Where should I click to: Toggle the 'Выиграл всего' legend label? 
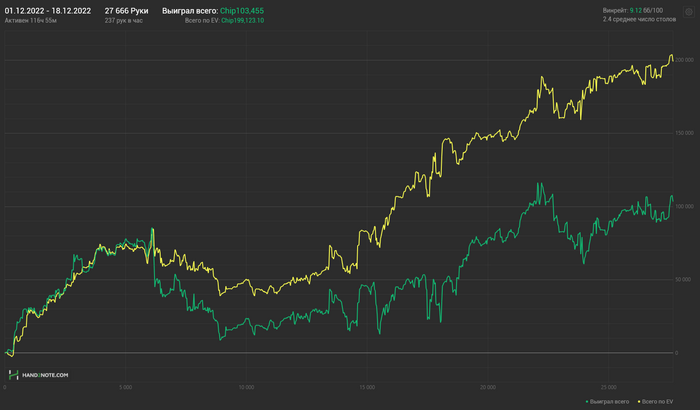(x=609, y=402)
